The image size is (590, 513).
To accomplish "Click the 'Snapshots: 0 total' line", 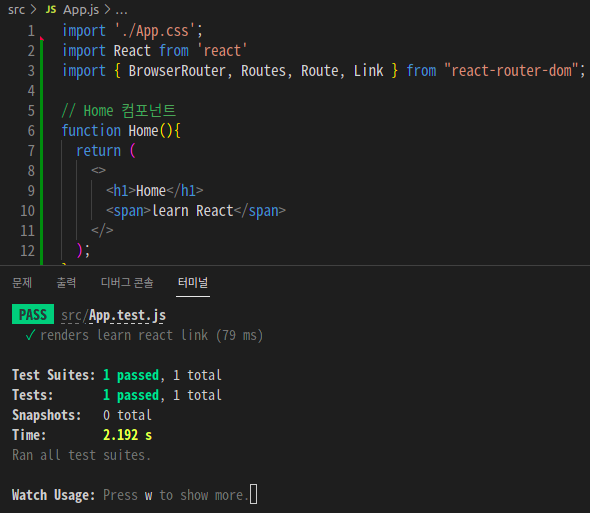I will 82,415.
